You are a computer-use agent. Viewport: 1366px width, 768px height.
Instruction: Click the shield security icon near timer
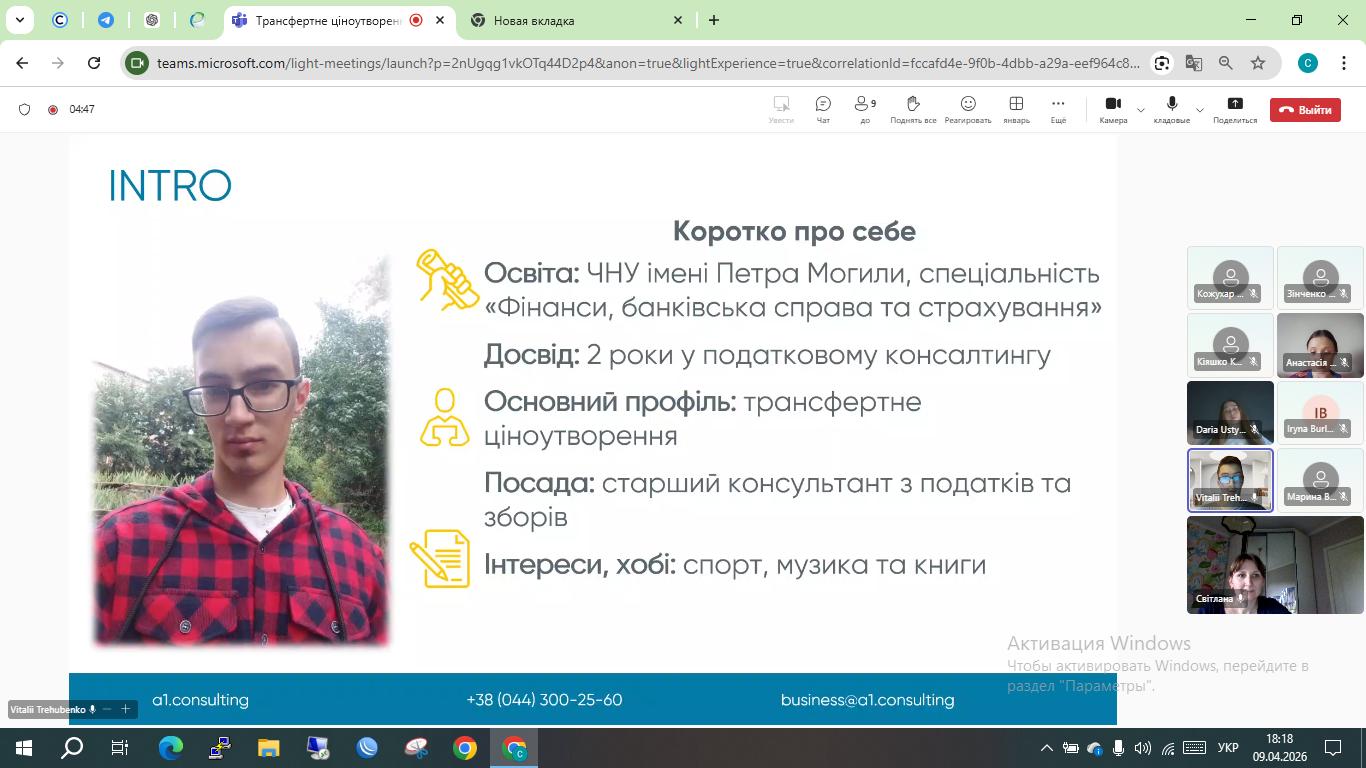[x=25, y=110]
